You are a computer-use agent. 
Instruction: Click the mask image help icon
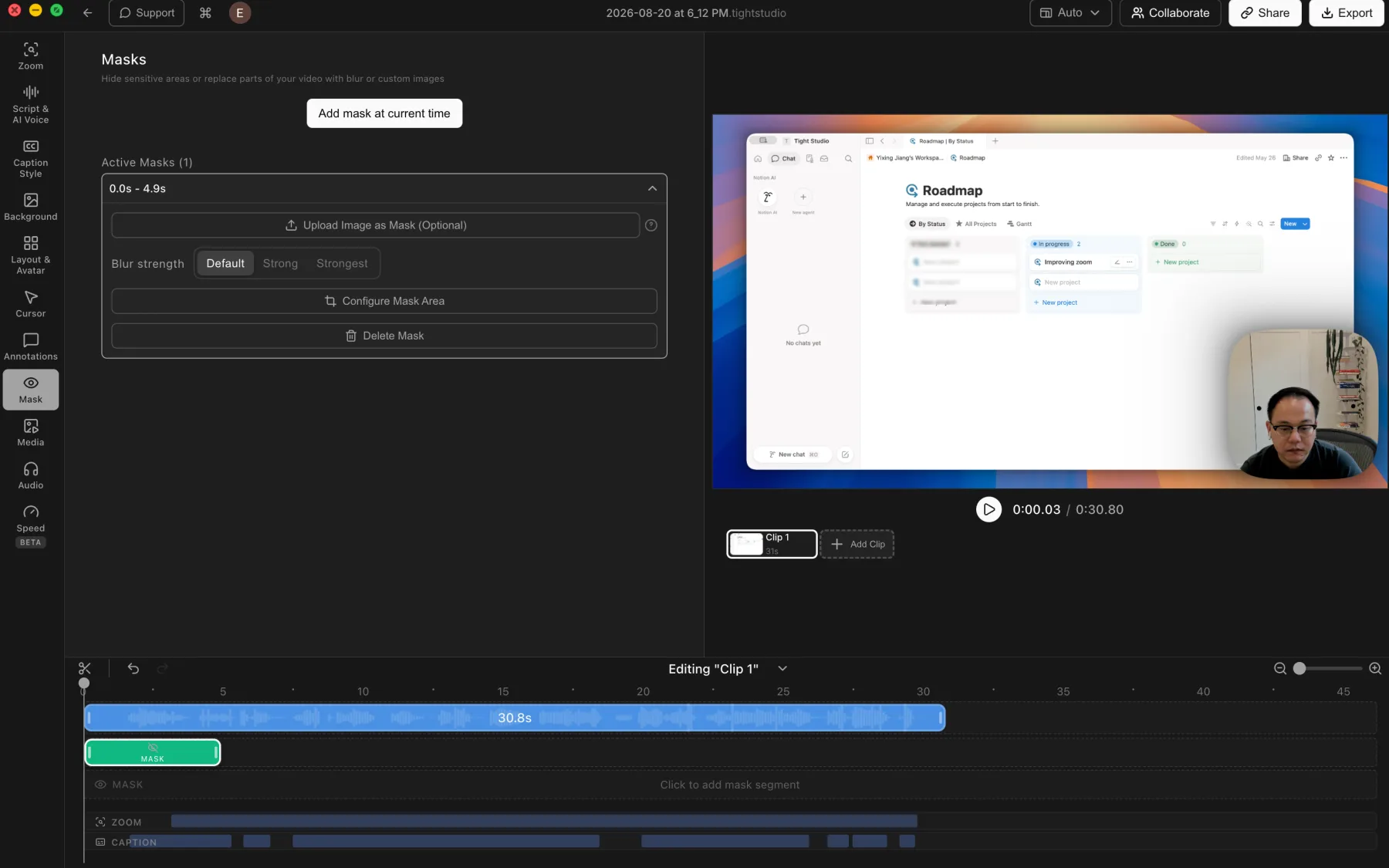click(x=651, y=225)
